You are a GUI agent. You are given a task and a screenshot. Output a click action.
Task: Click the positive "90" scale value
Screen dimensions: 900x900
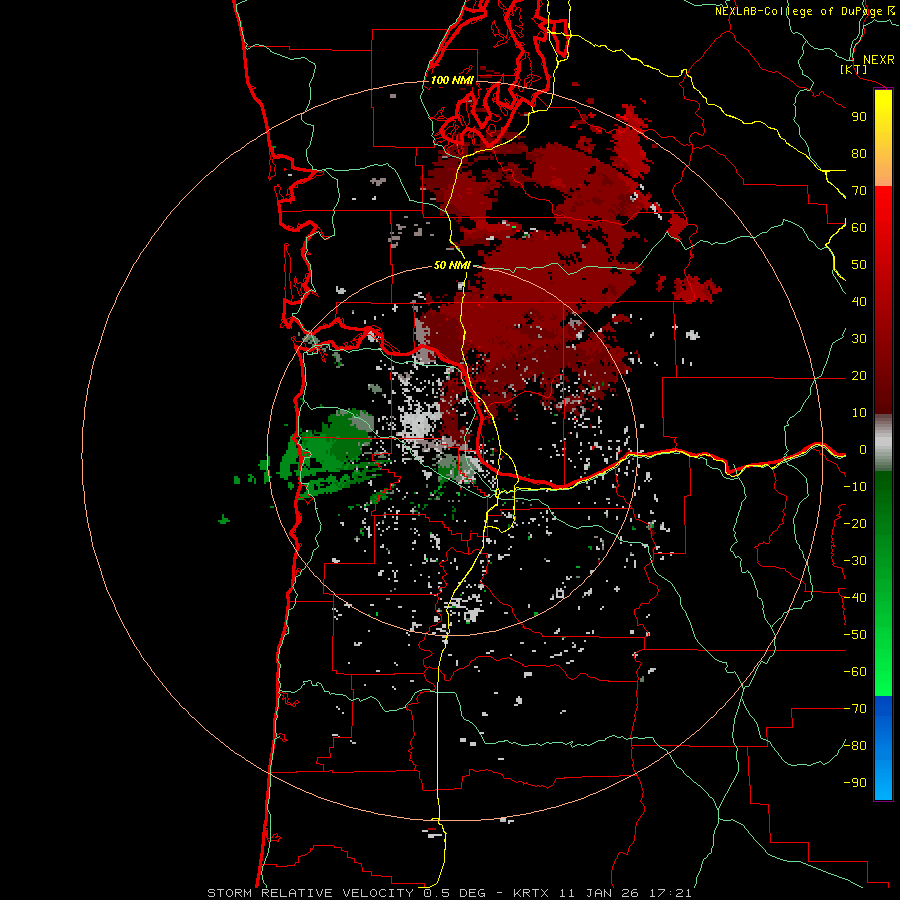tap(859, 117)
